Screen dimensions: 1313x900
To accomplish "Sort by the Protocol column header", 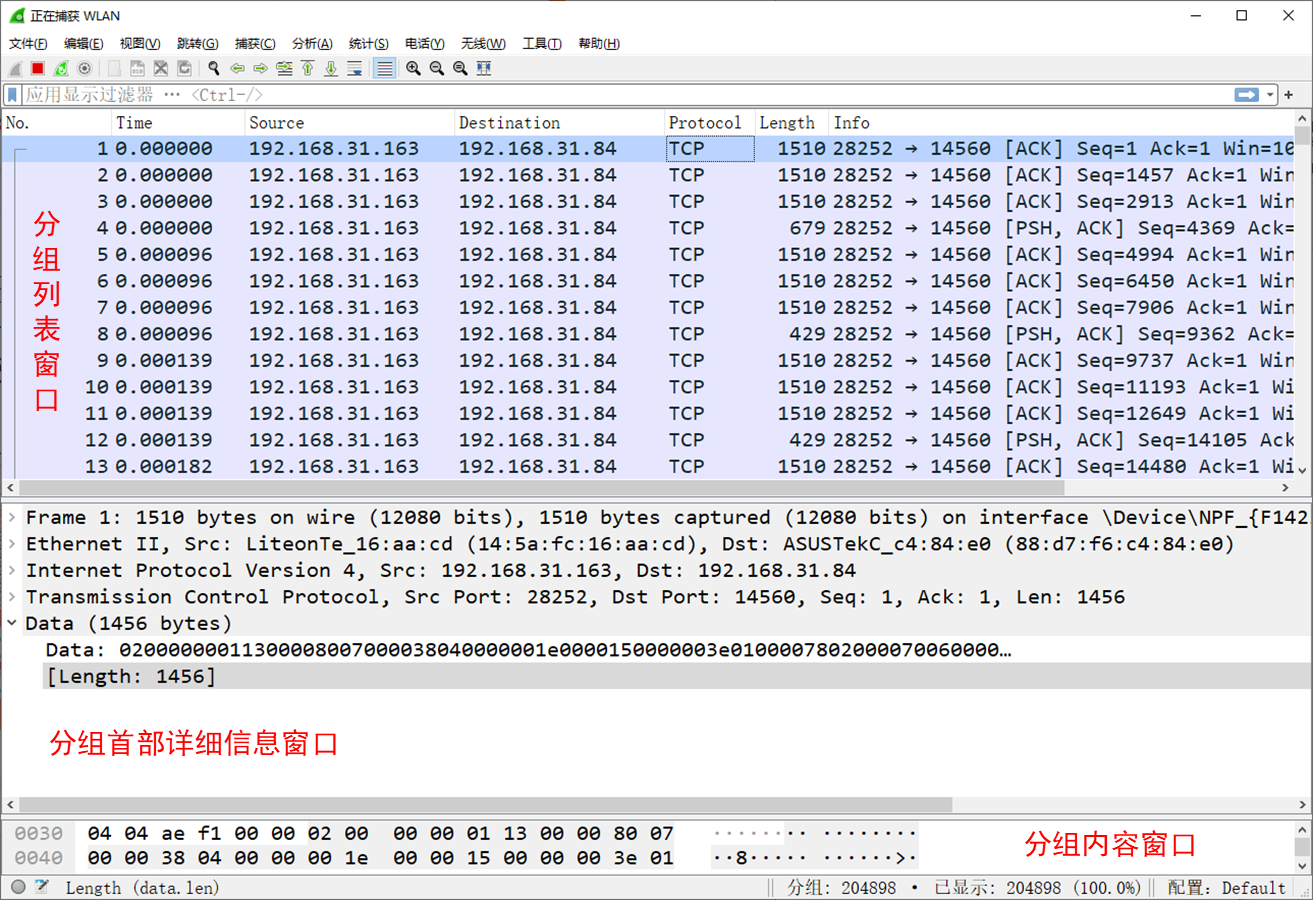I will [710, 123].
